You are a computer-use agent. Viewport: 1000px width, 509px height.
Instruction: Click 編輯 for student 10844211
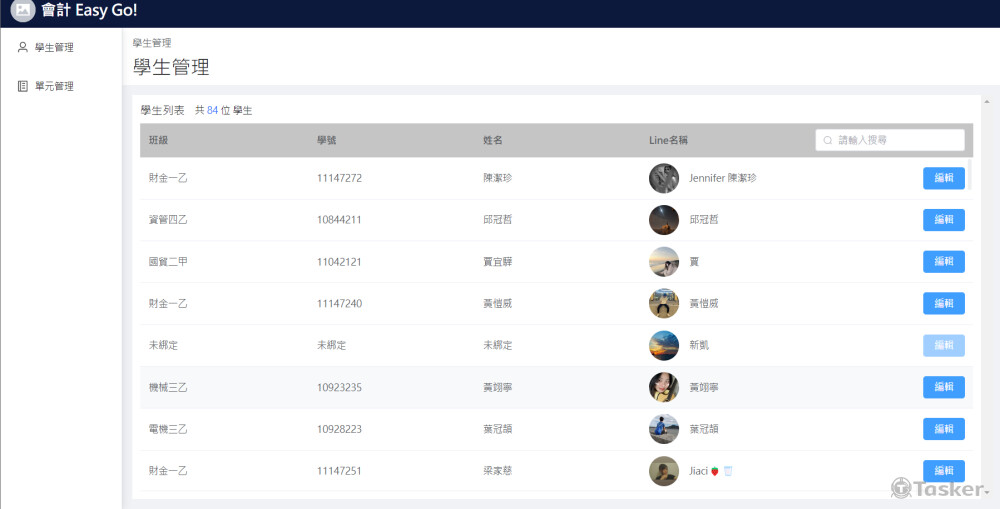click(x=943, y=220)
